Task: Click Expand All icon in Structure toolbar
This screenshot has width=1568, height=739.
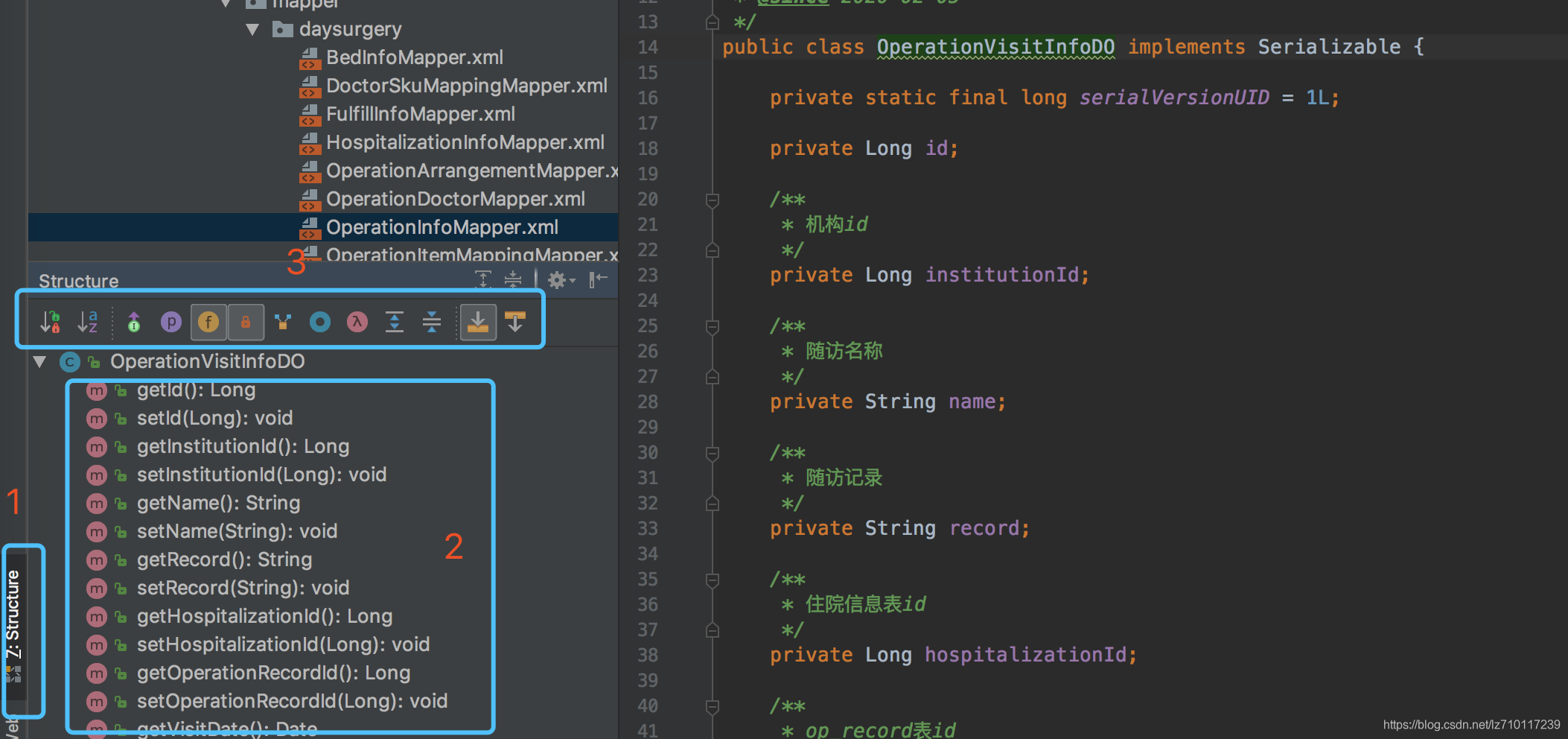Action: [395, 322]
